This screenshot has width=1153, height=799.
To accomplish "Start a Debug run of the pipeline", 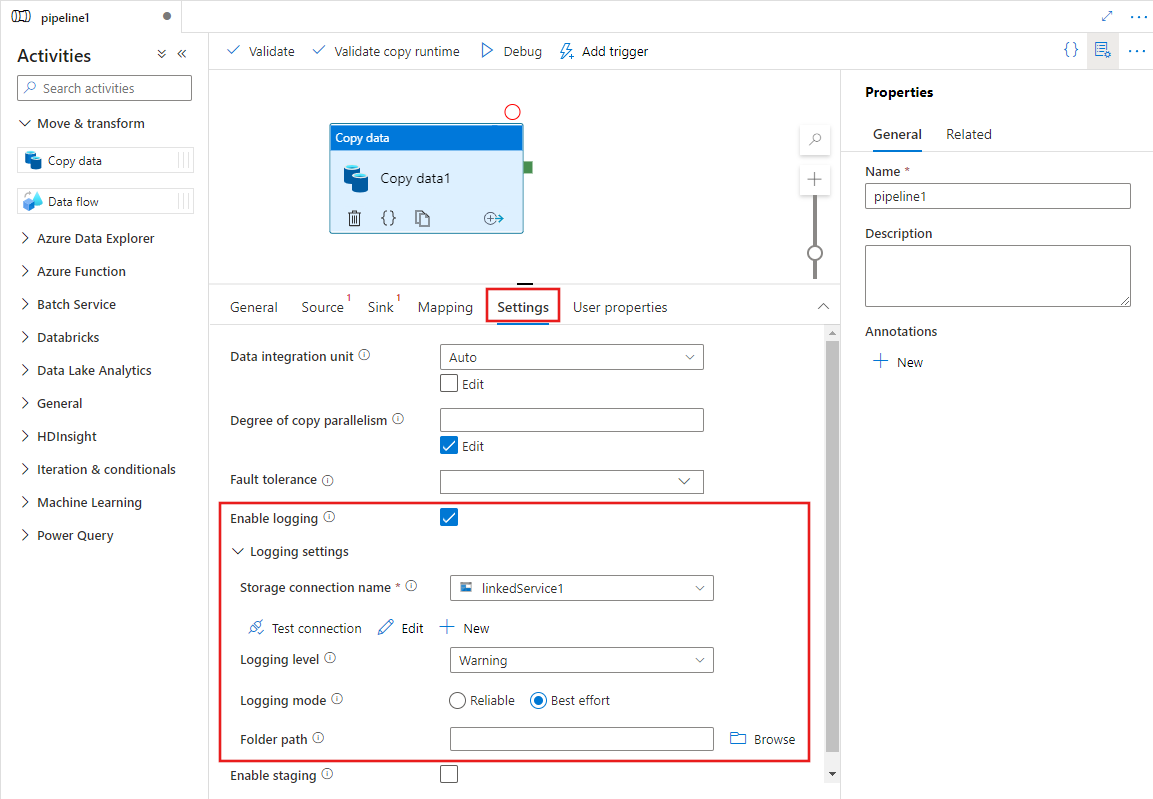I will [x=510, y=51].
